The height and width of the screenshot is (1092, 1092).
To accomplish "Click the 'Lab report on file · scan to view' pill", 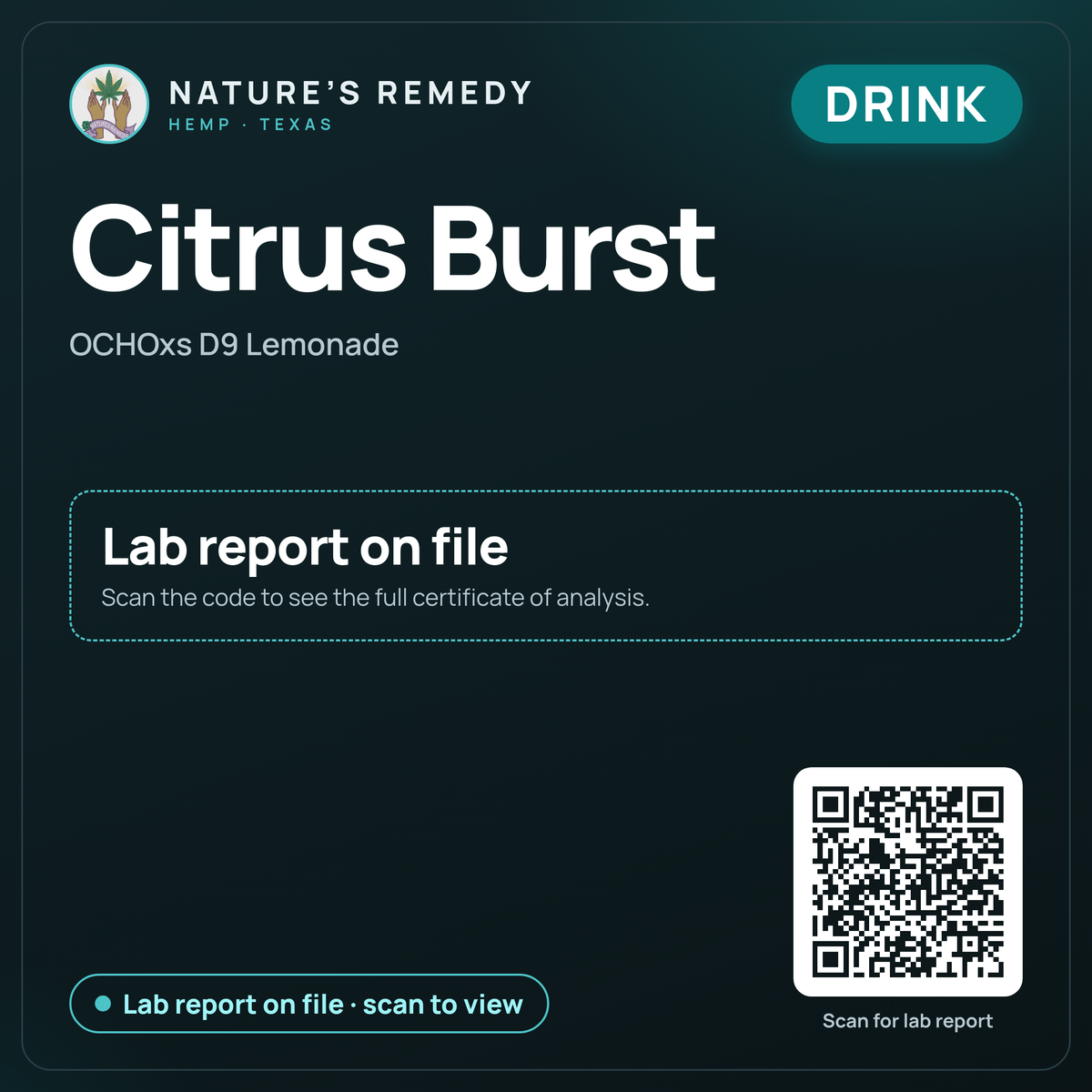I will [309, 1004].
